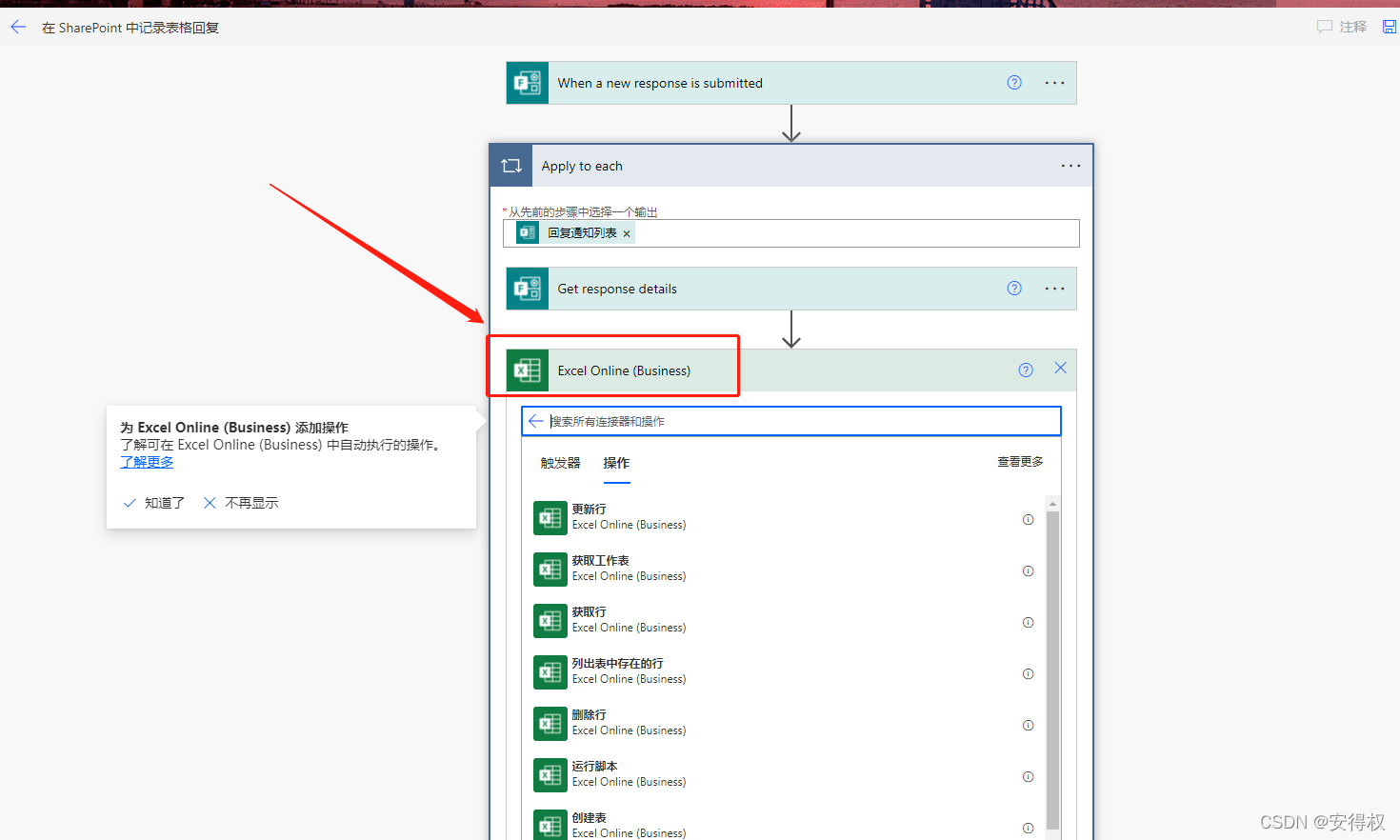Select the 运行脚本 action

[x=783, y=774]
